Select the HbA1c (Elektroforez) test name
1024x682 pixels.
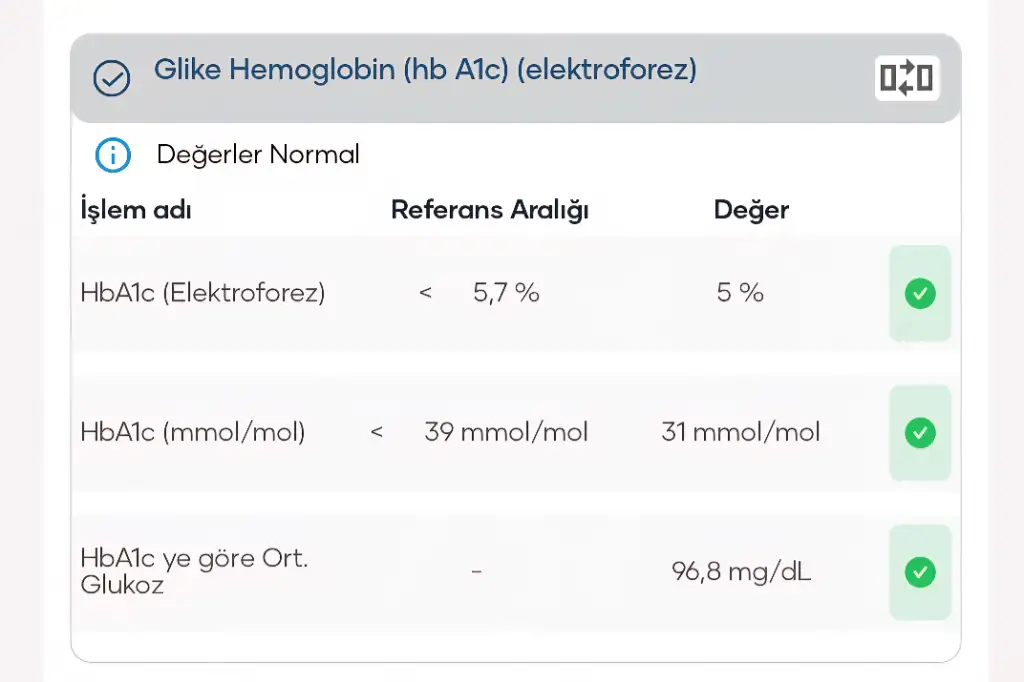tap(203, 293)
